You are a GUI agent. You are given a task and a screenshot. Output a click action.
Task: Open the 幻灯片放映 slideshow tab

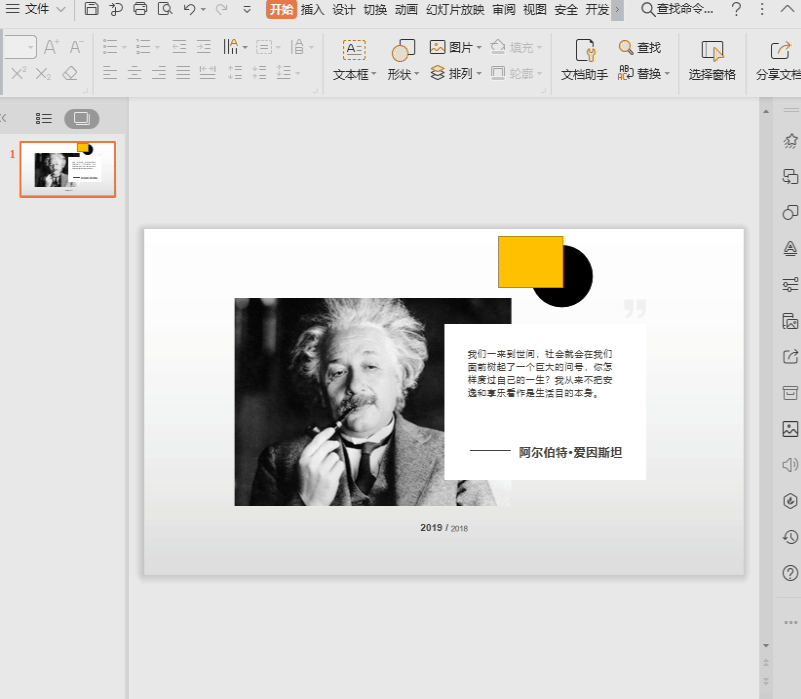coord(455,9)
